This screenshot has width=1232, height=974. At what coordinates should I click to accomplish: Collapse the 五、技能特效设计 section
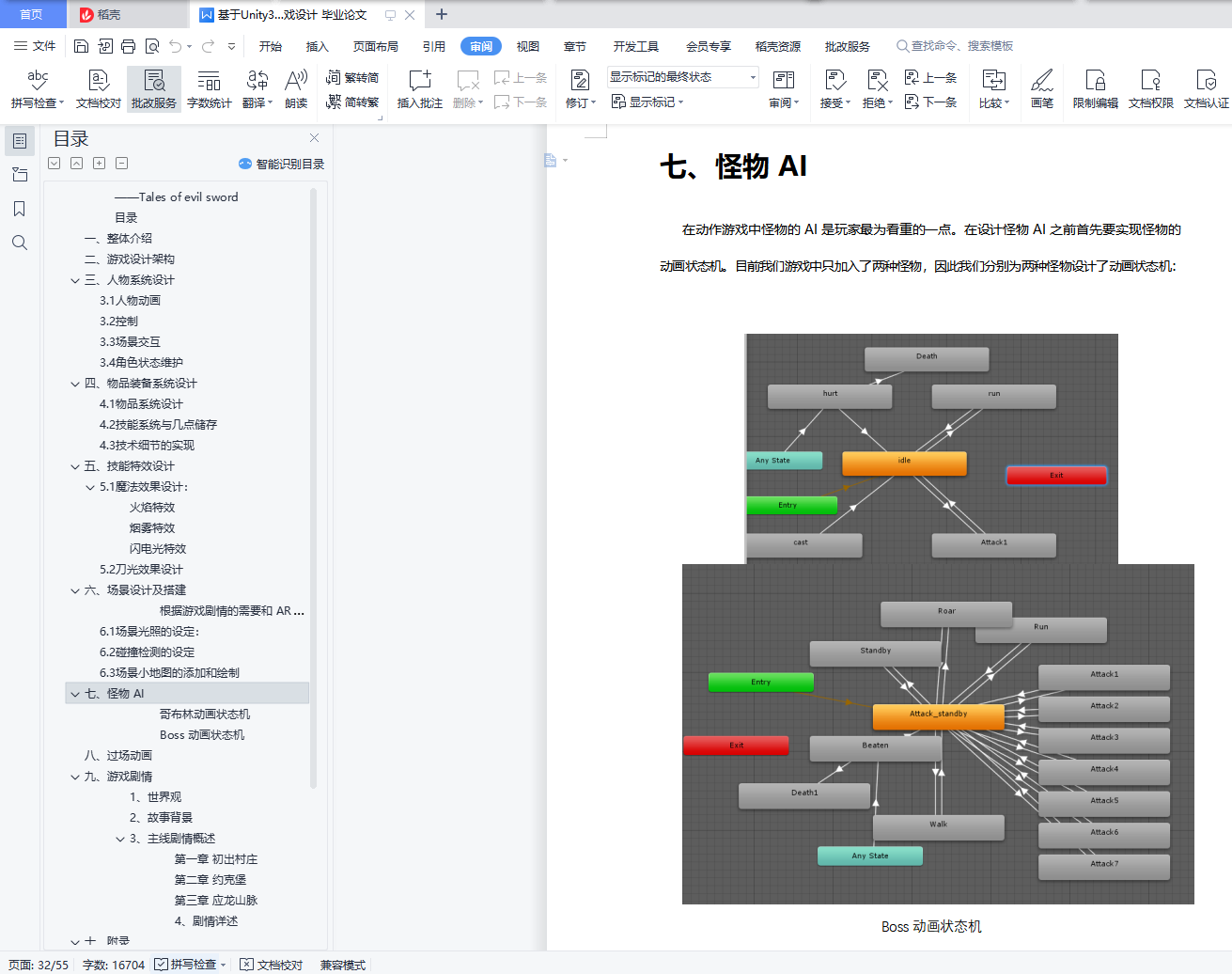pos(75,466)
